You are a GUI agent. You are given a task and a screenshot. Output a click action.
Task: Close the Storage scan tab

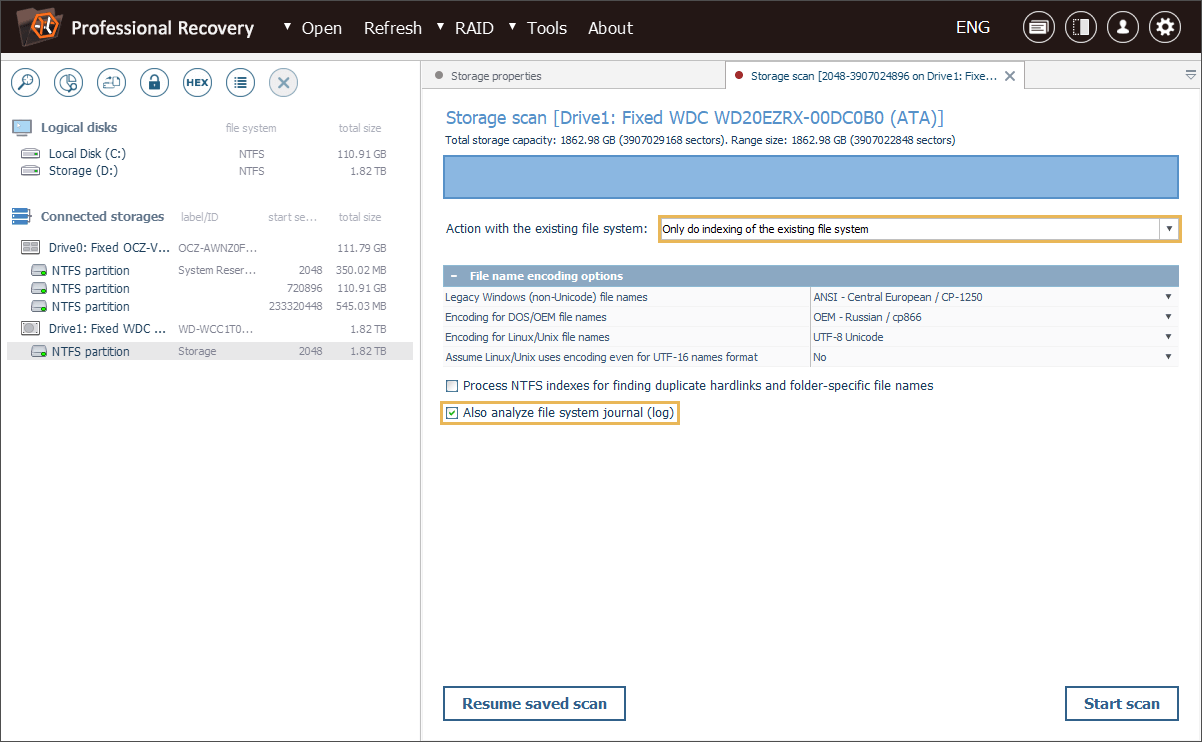pos(1010,76)
